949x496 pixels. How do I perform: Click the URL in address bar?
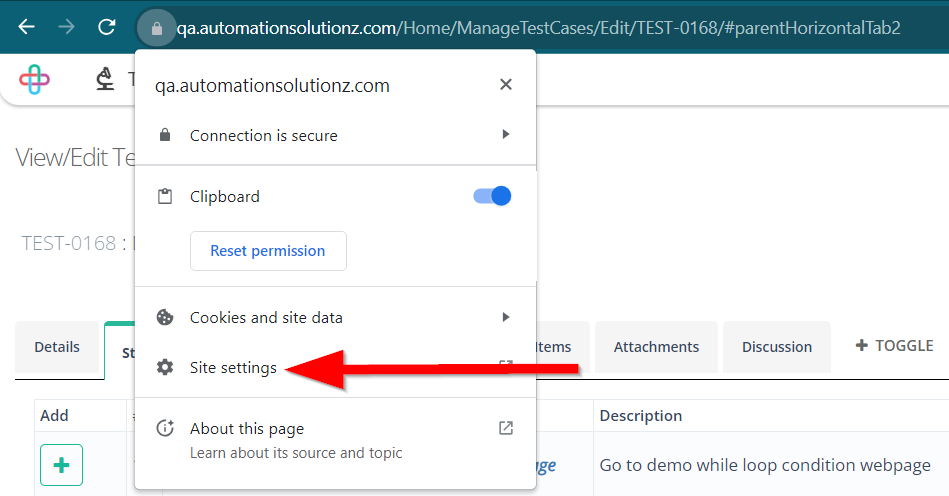[x=538, y=28]
